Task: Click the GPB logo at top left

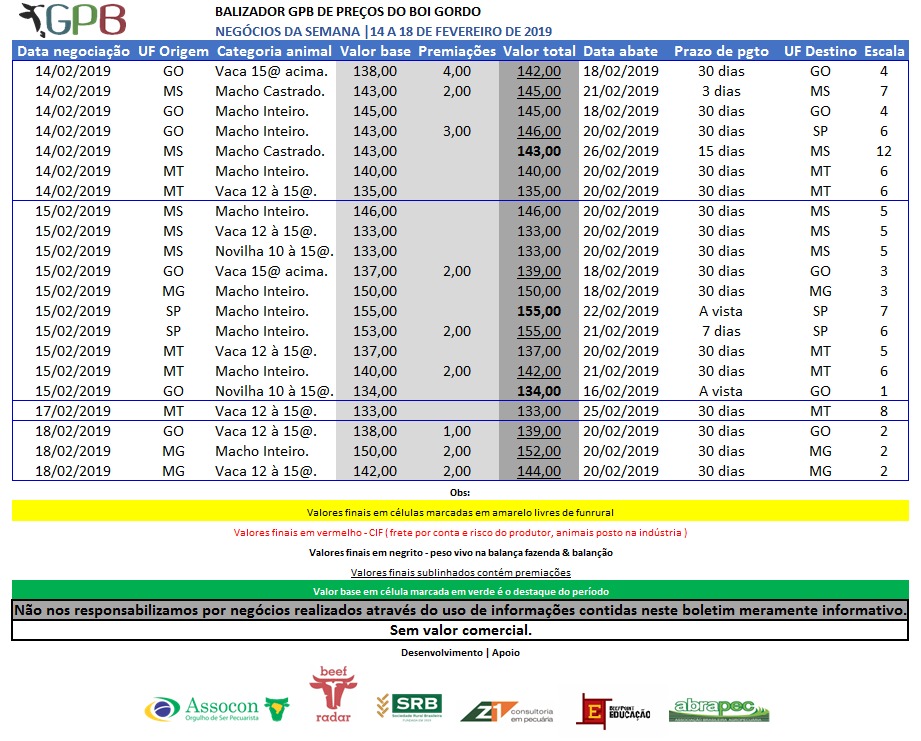Action: coord(72,21)
